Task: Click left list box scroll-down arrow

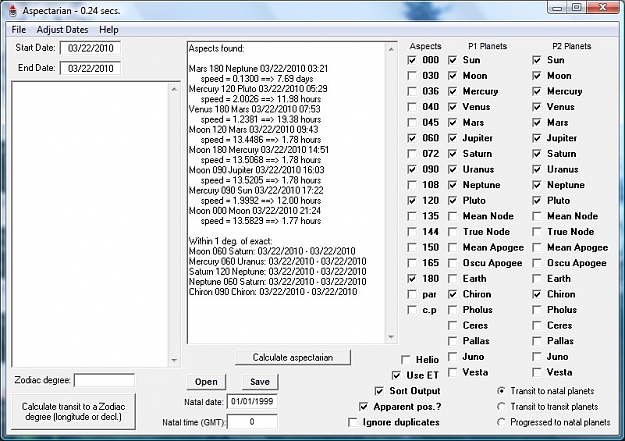Action: point(174,360)
